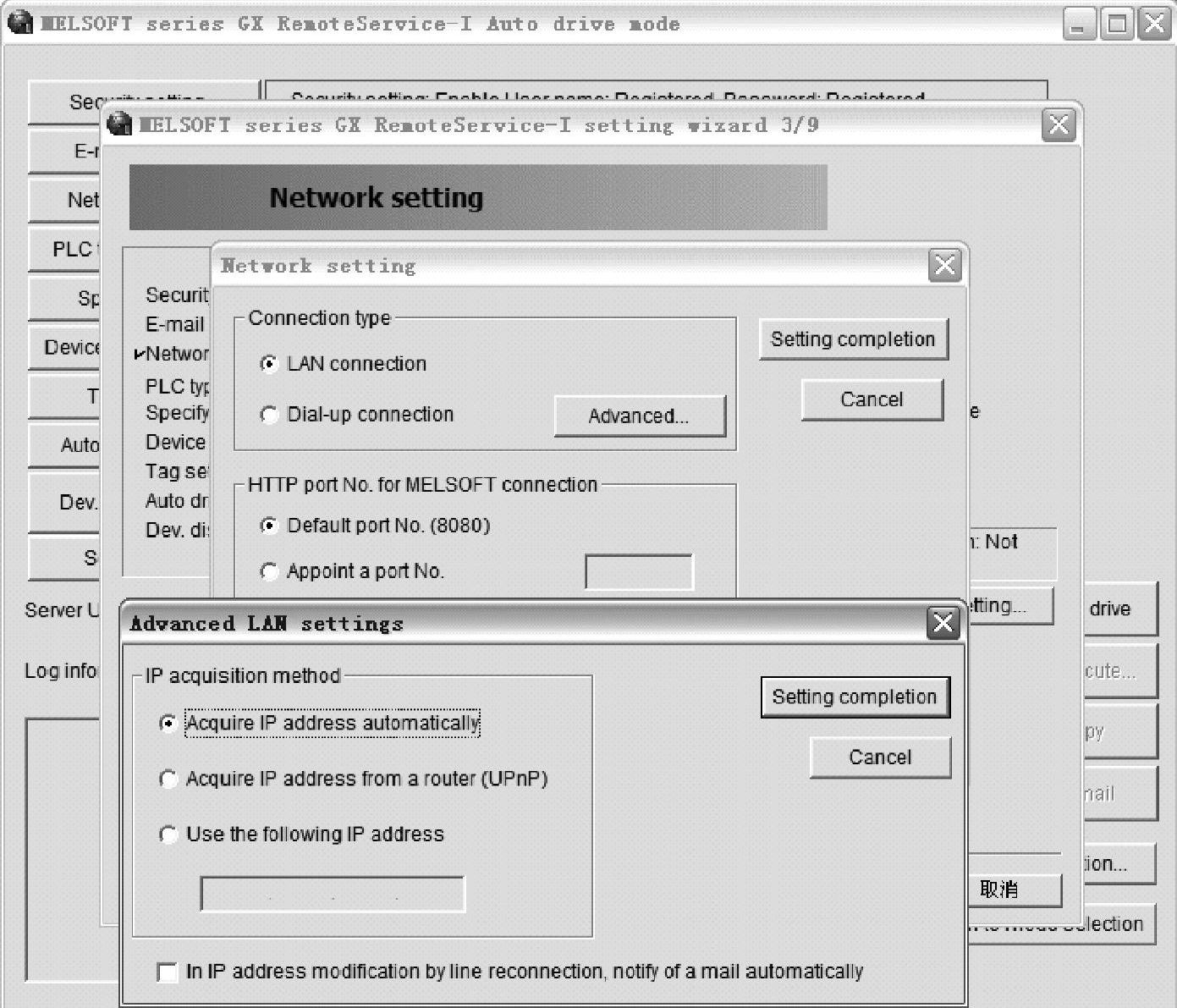This screenshot has width=1177, height=1008.
Task: Minimize the Auto drive mode main window
Action: [x=1079, y=24]
